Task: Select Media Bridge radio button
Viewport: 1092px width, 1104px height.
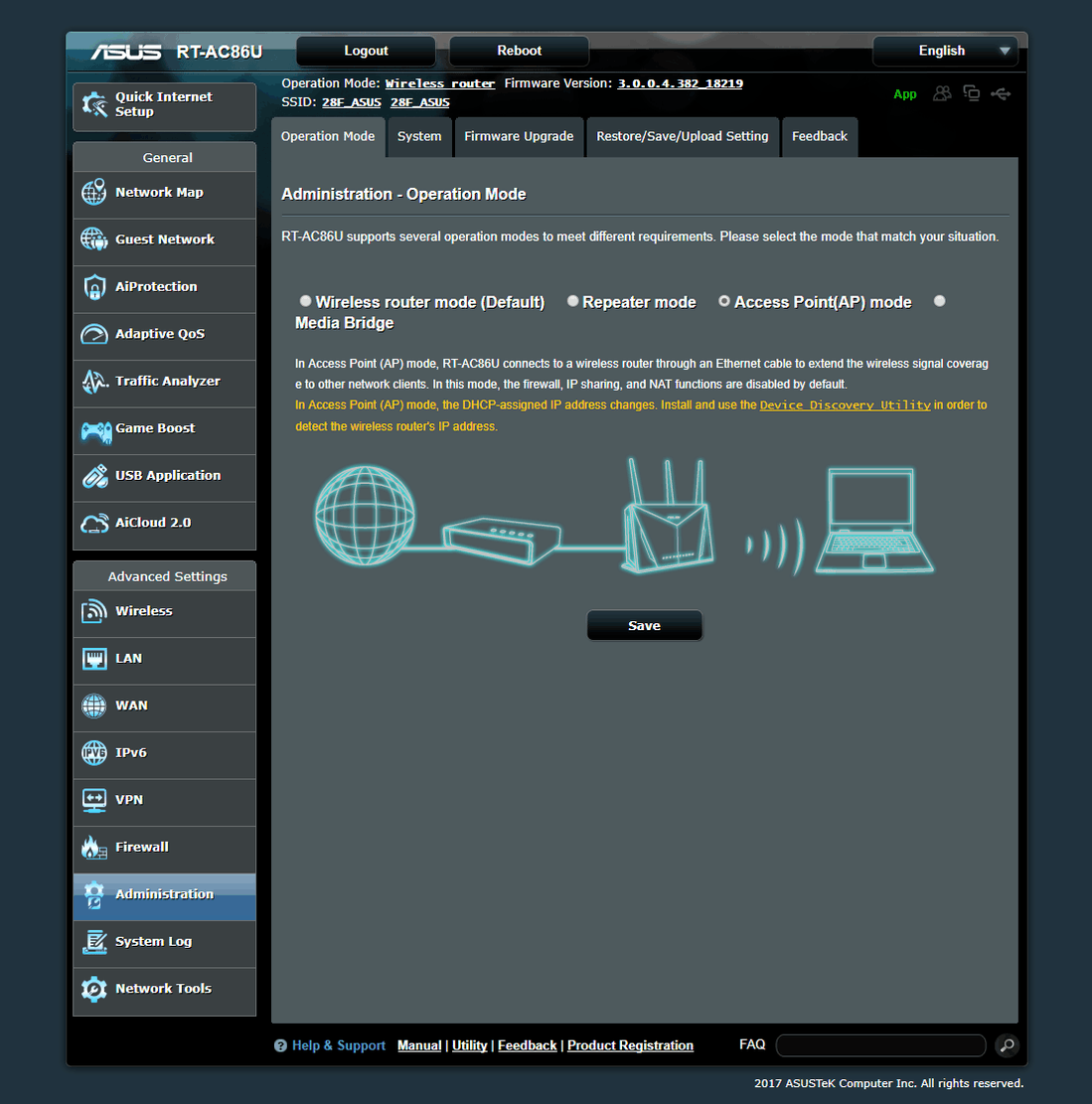Action: tap(939, 301)
